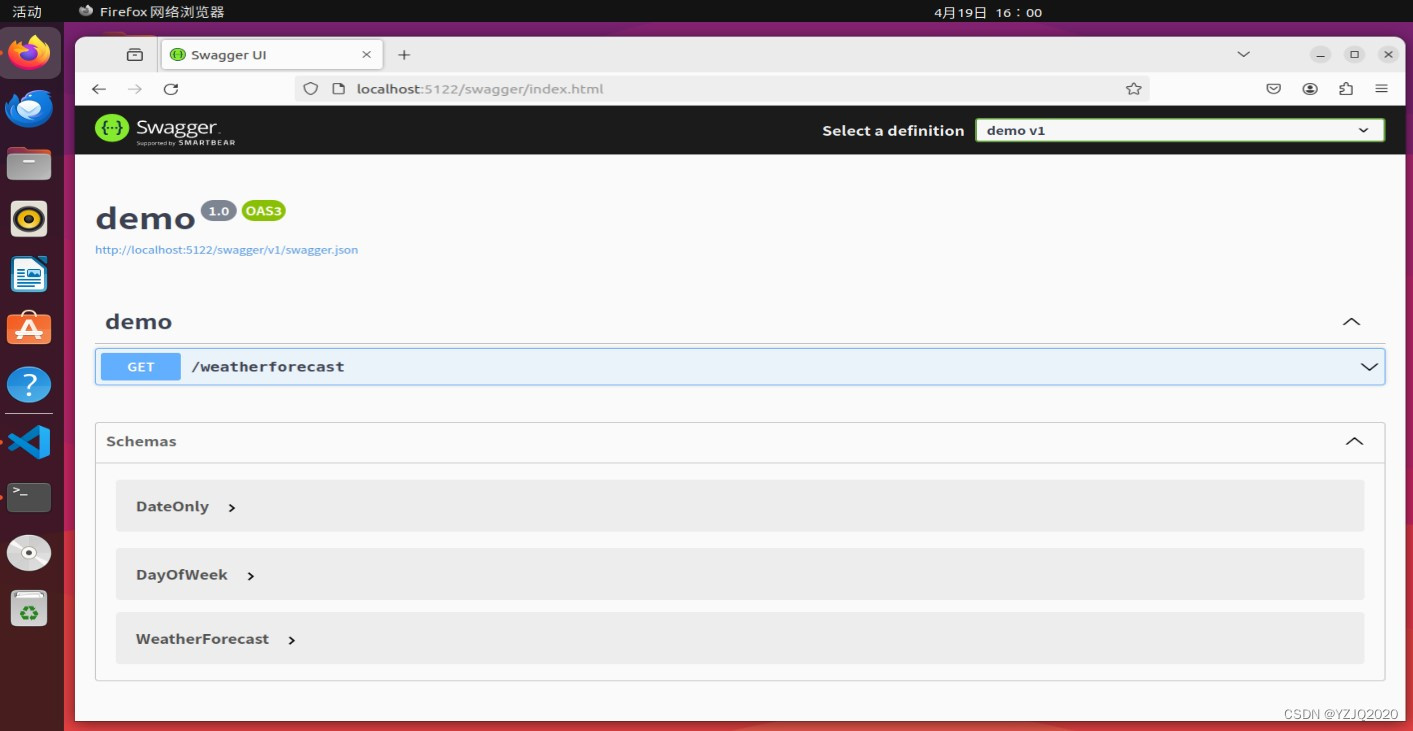The width and height of the screenshot is (1413, 731).
Task: Collapse the Schemas section chevron
Action: point(1354,441)
